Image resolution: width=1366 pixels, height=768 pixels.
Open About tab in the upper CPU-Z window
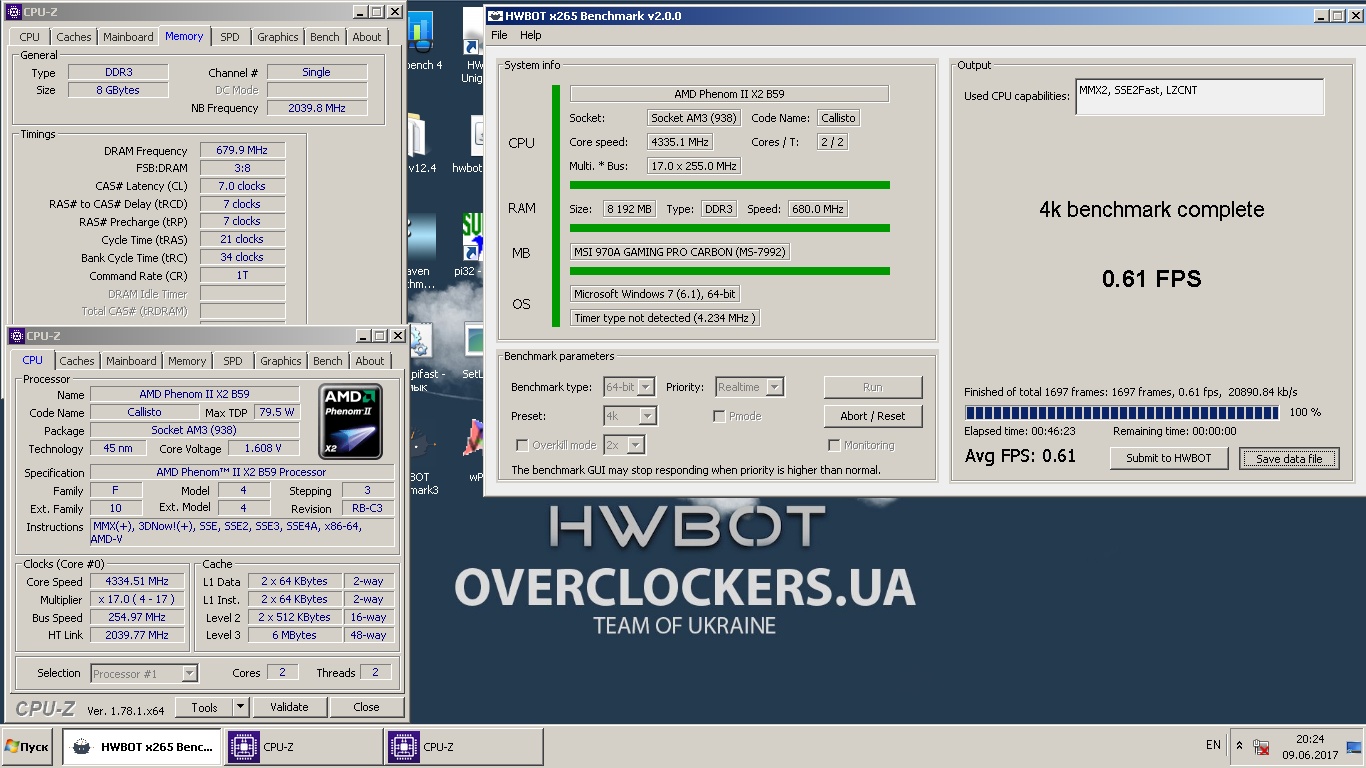point(367,37)
